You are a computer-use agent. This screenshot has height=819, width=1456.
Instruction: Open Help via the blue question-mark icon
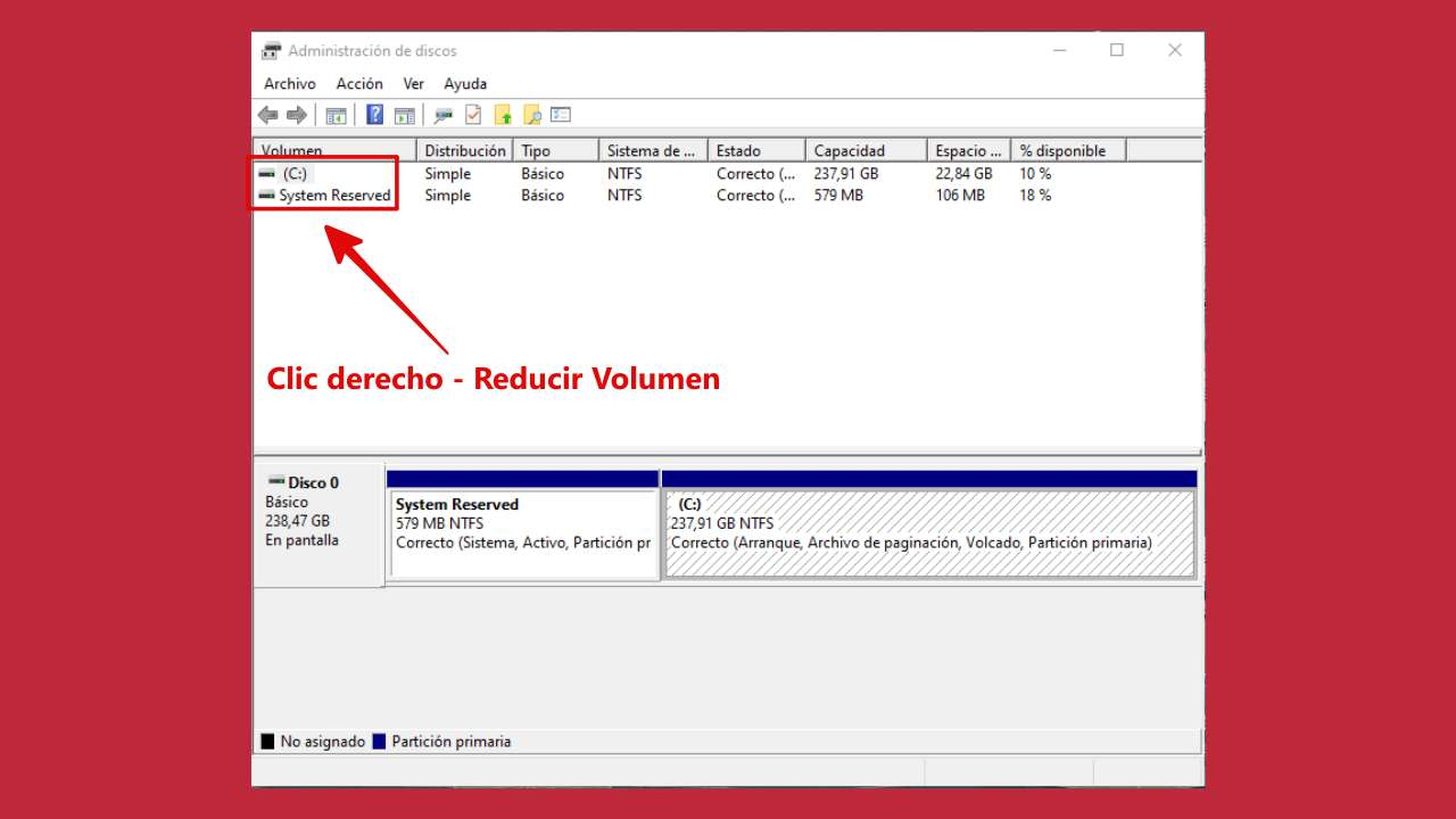375,115
